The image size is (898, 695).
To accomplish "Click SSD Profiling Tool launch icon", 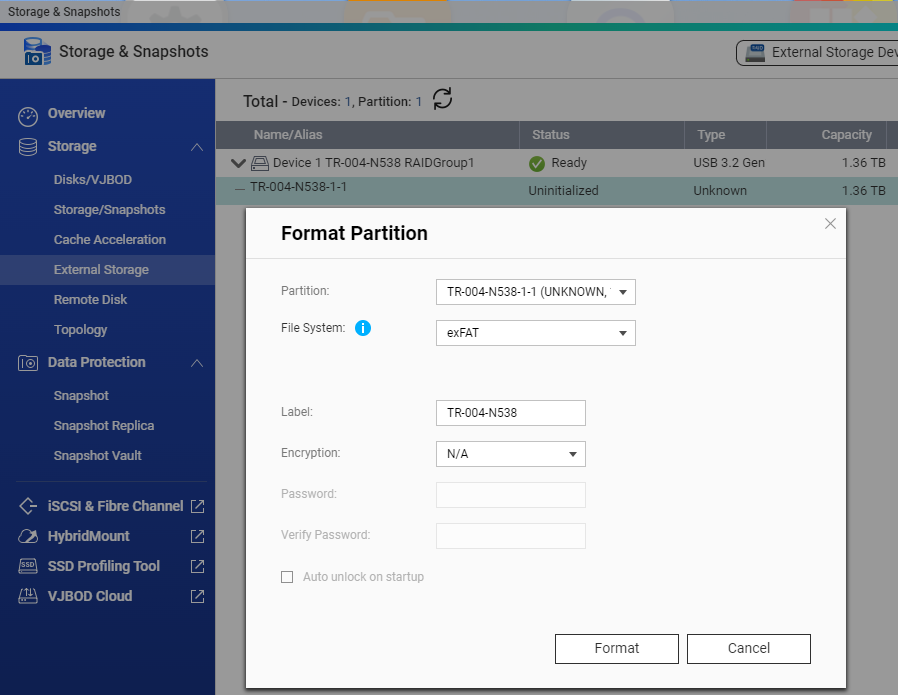I will click(197, 566).
